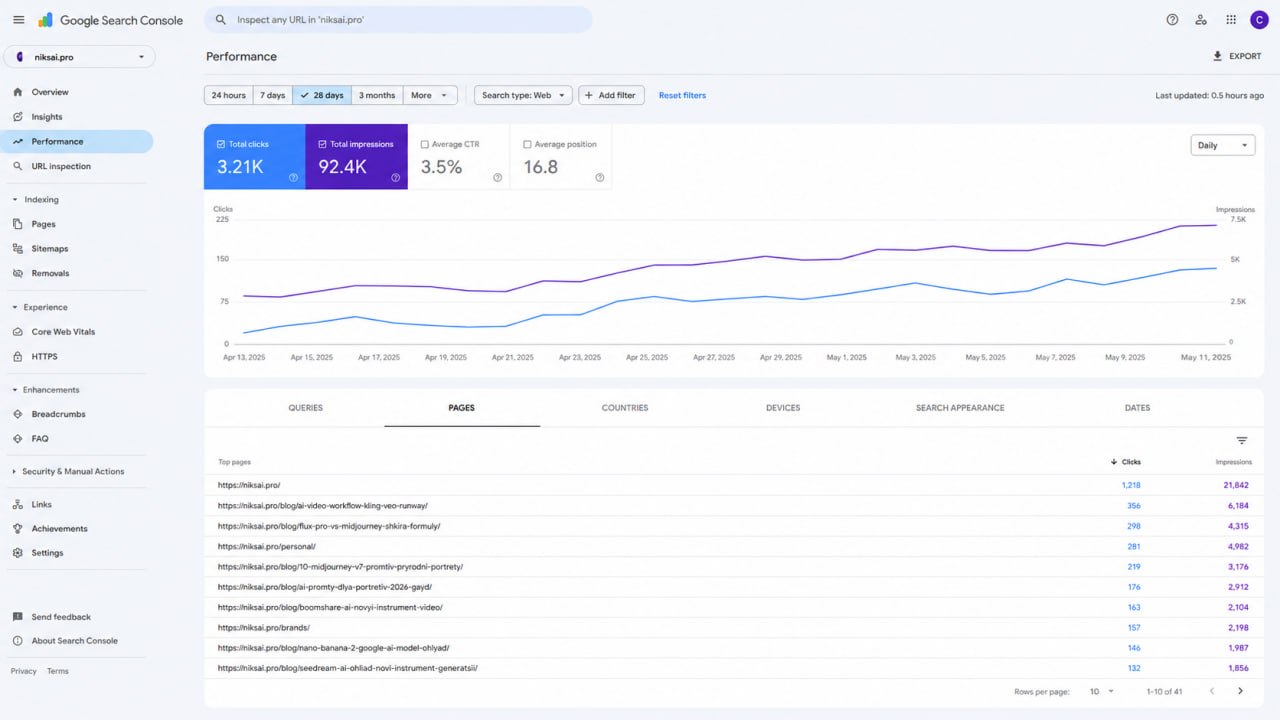Click Total clicks help icon
The image size is (1280, 720).
pos(293,177)
